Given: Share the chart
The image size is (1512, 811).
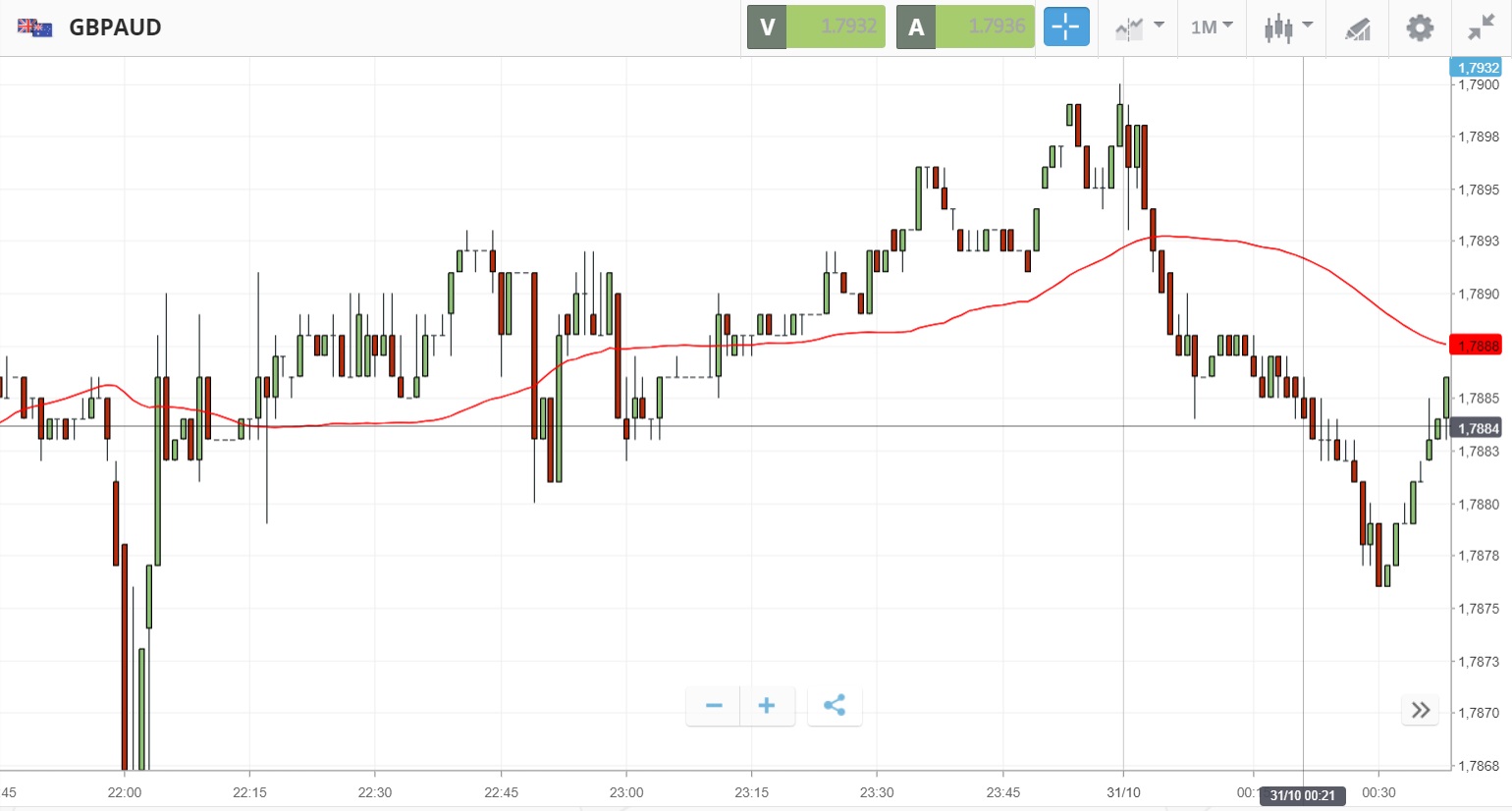Looking at the screenshot, I should pos(835,706).
